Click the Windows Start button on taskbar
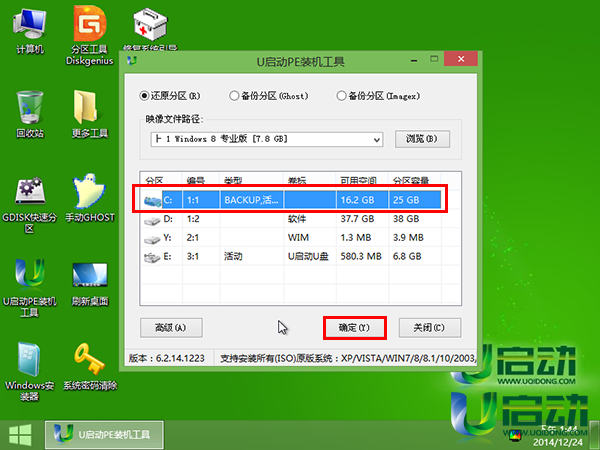 (20, 435)
